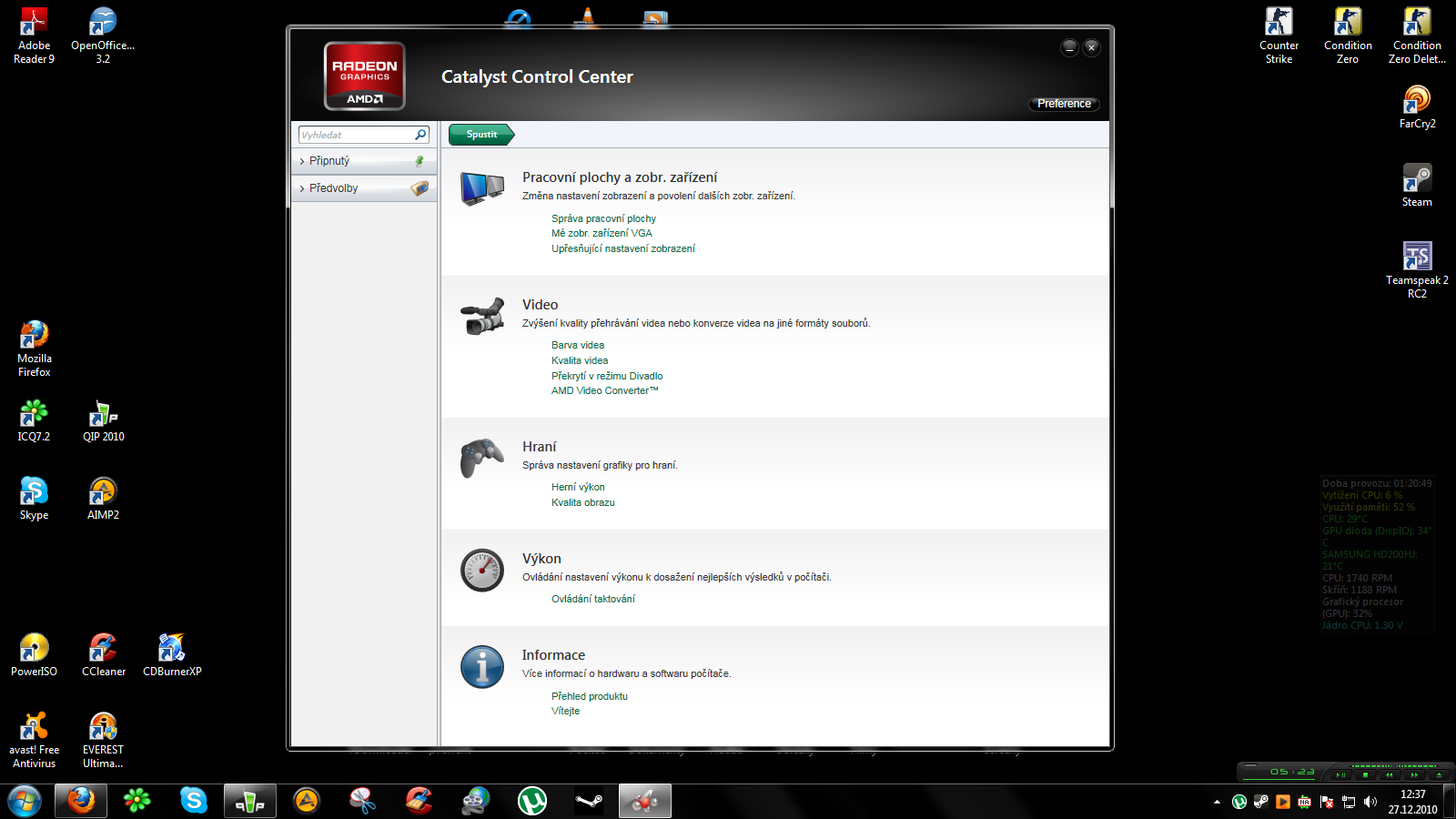
Task: Select OpenOffice 3.2 desktop icon
Action: 103,36
